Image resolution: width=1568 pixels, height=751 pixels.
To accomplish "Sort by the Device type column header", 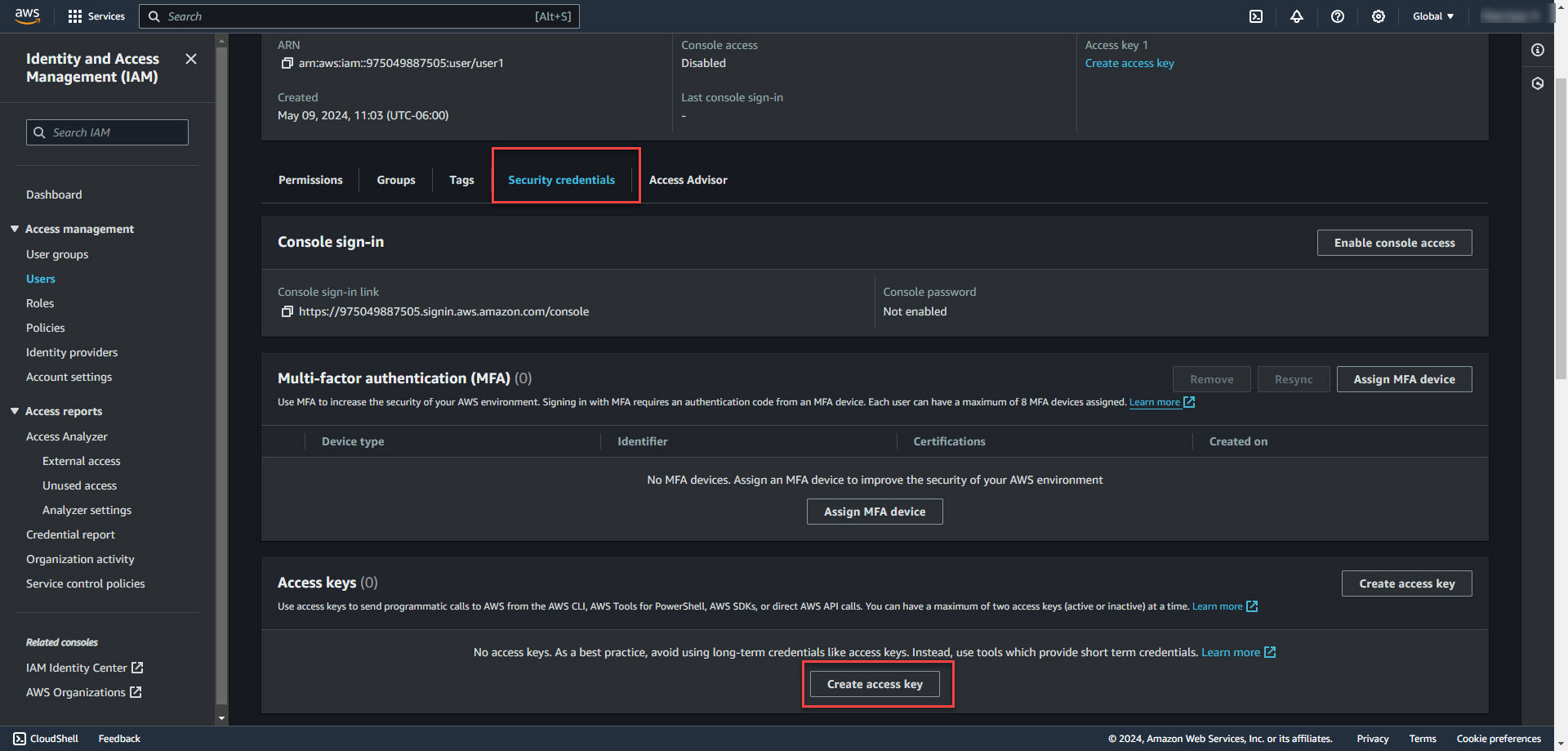I will point(353,441).
